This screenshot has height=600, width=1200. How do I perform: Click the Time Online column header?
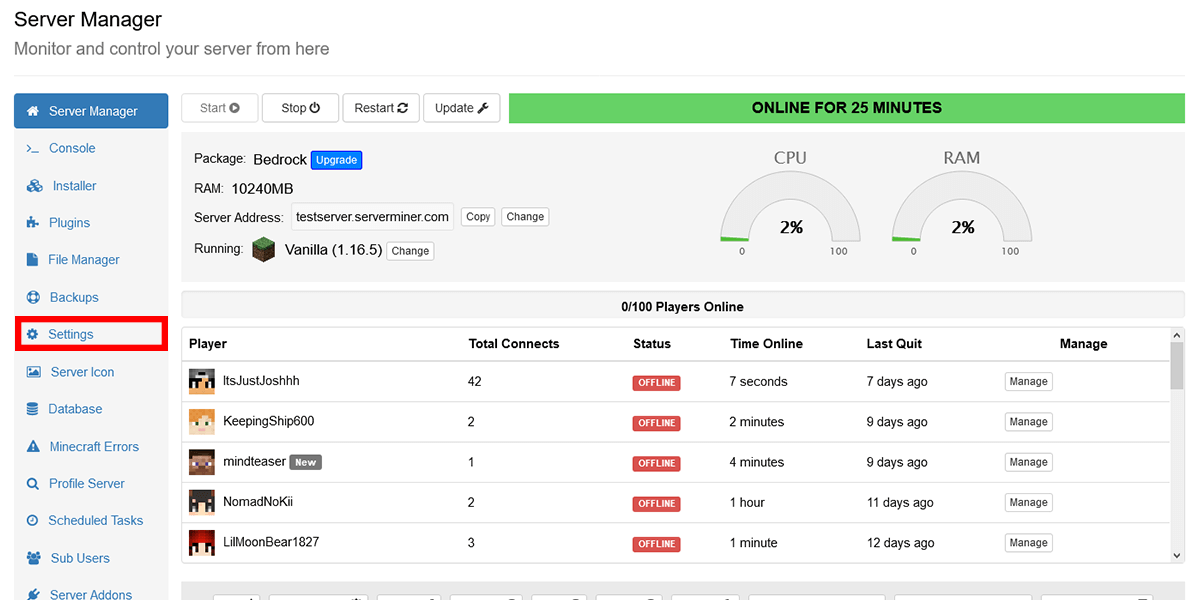coord(766,344)
